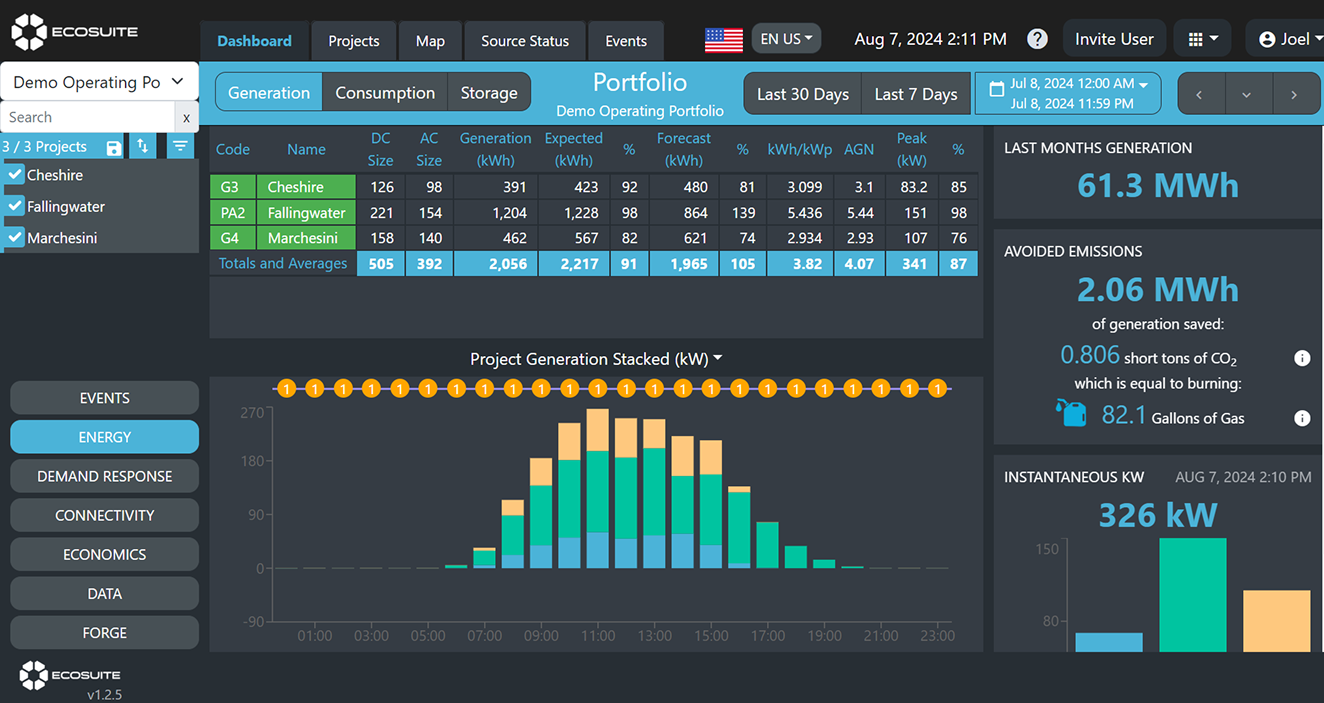Open the help icon next to the date
Viewport: 1324px width, 703px height.
pyautogui.click(x=1037, y=38)
